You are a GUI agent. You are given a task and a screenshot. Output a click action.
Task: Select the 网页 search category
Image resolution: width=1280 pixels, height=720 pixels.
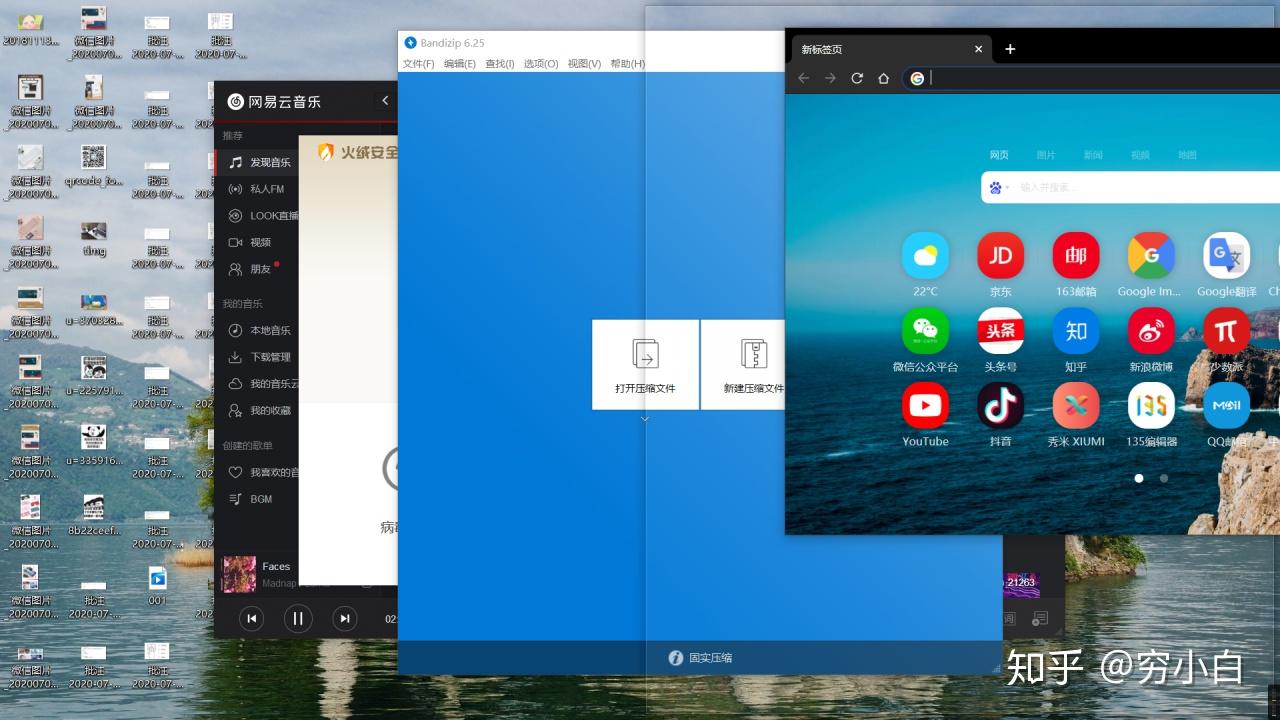pos(999,155)
